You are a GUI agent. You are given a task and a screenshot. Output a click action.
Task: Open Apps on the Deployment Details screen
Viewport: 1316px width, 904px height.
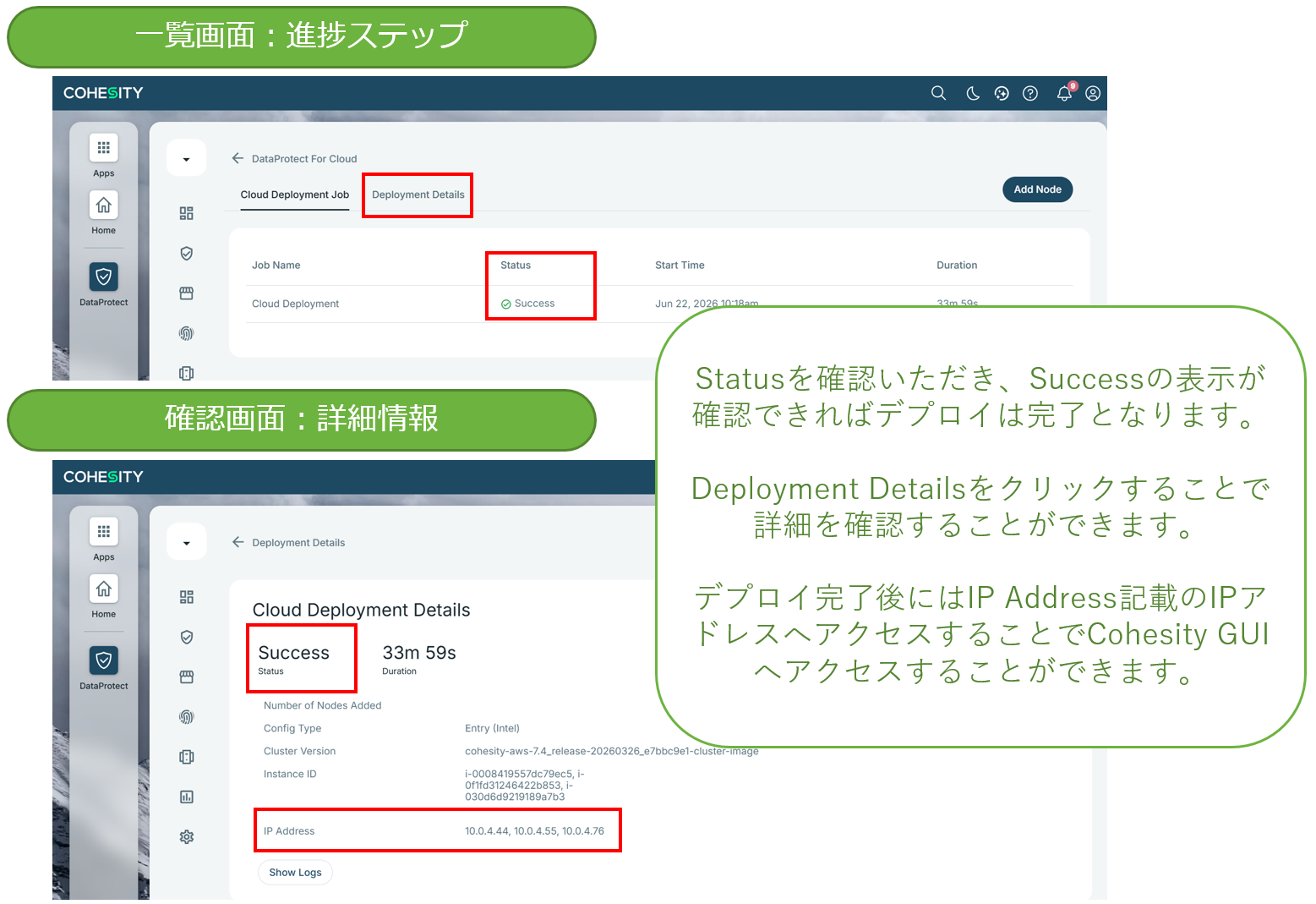tap(104, 540)
